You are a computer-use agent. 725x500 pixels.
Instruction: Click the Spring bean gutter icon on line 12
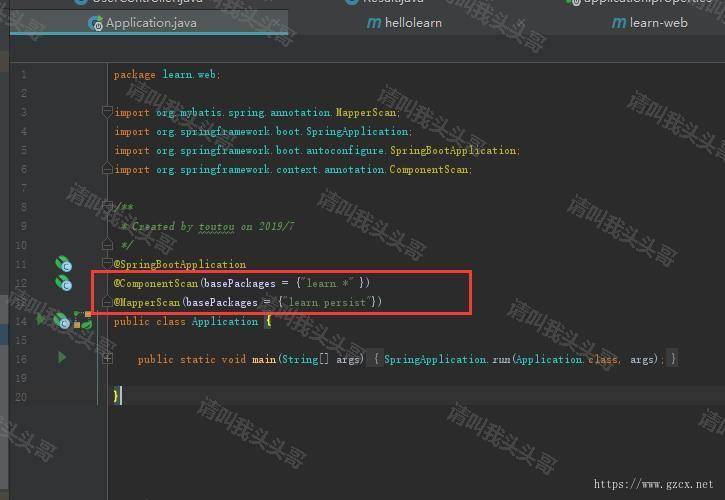(63, 283)
